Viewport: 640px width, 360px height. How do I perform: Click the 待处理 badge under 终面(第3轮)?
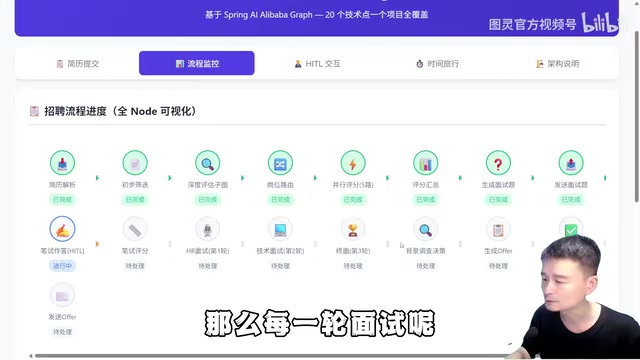coord(353,266)
